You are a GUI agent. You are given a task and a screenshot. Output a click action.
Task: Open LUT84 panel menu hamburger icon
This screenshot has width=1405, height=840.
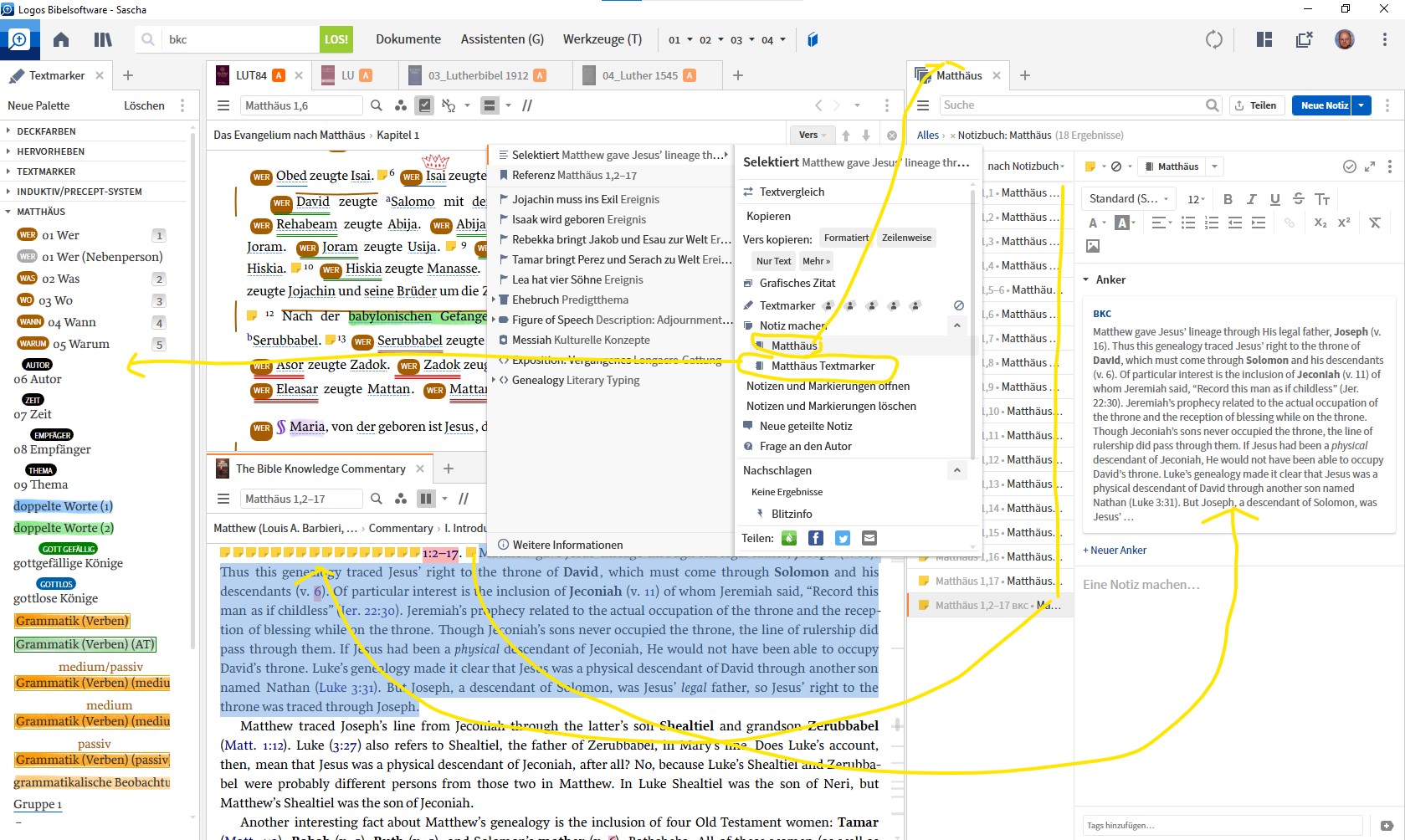[x=223, y=105]
